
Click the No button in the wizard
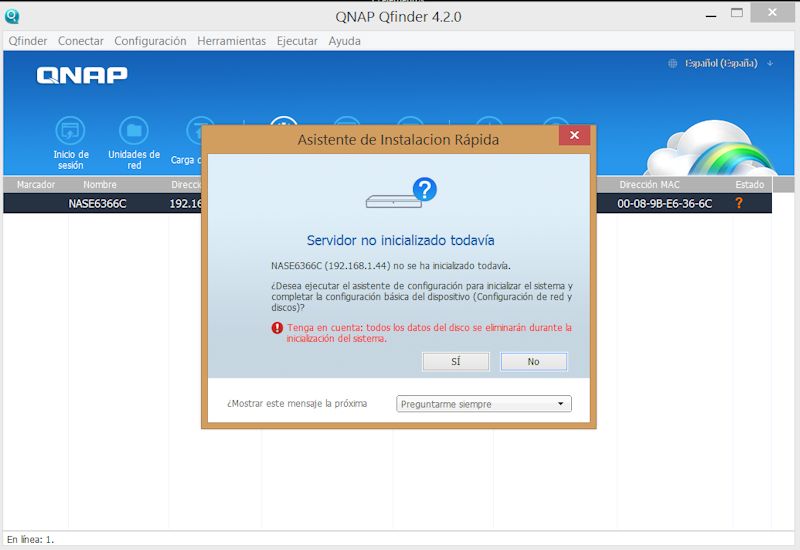533,361
